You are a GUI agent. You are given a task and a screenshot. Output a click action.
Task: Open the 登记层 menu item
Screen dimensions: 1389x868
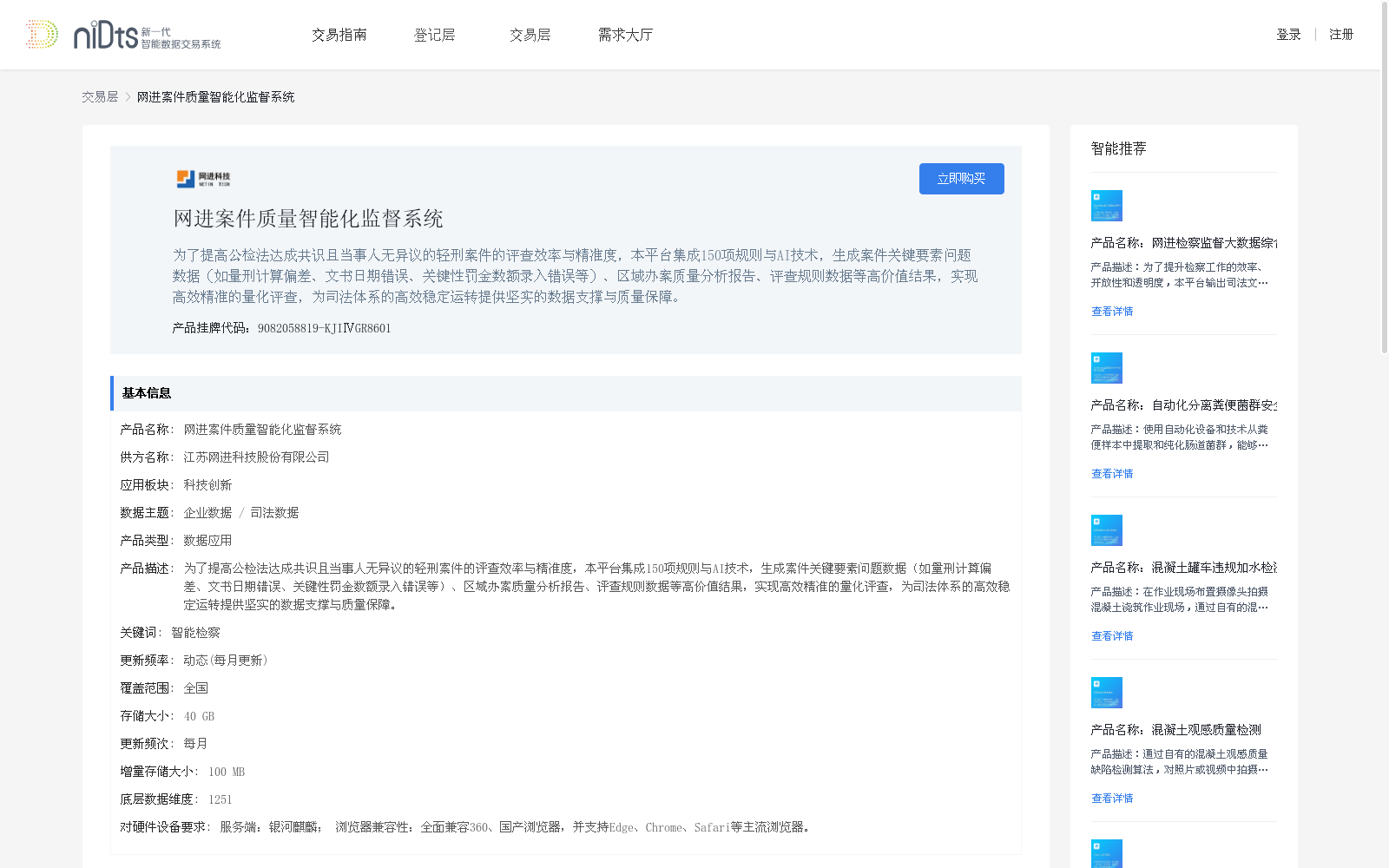(435, 35)
